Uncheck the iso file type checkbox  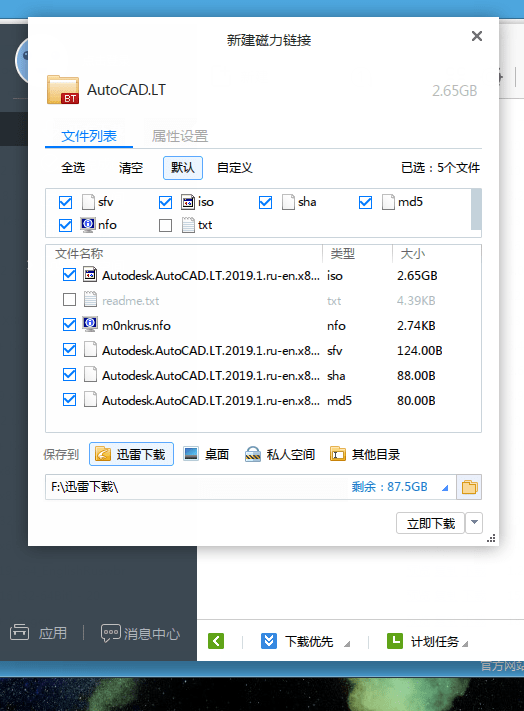pos(165,202)
